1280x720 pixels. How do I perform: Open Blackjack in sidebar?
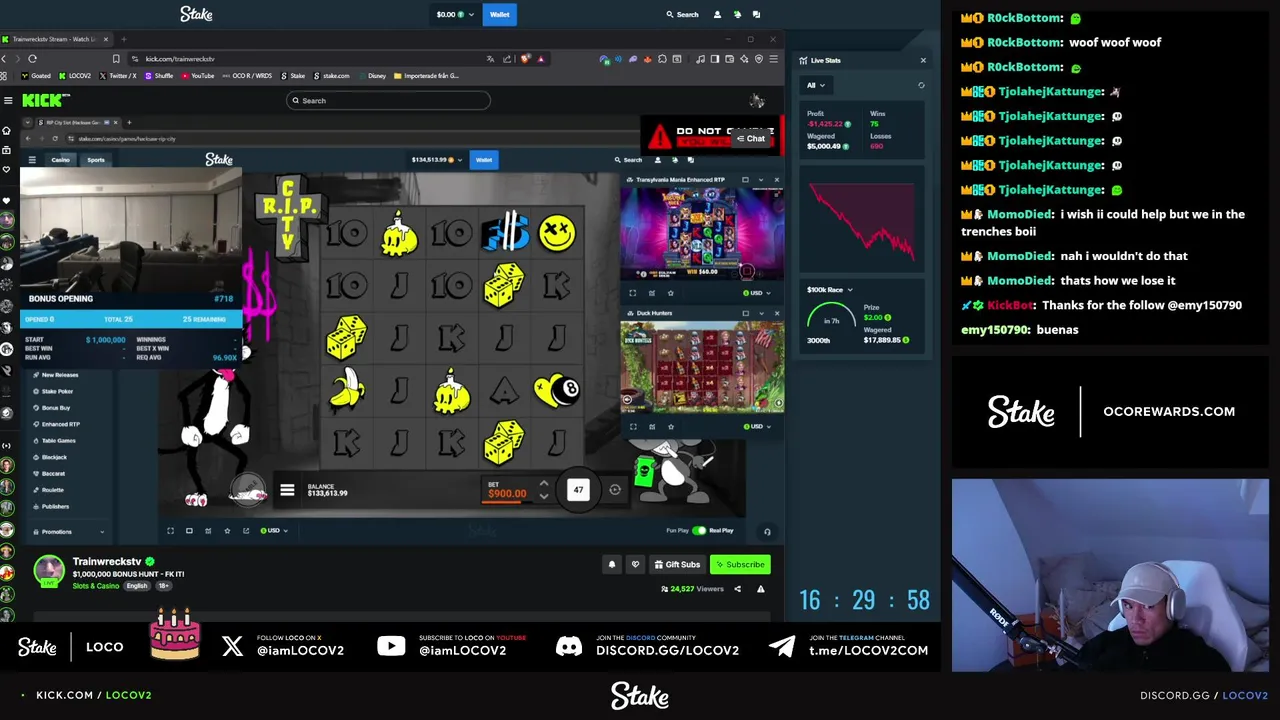point(54,457)
